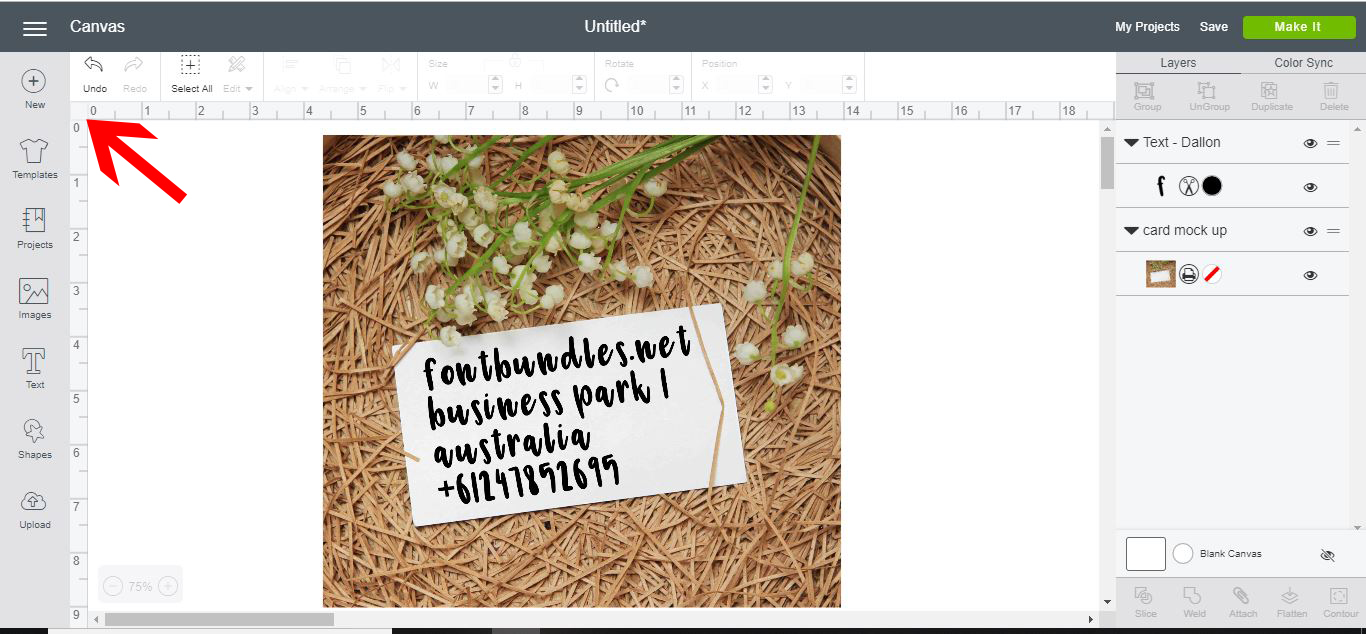Hide the card image sublayer
This screenshot has width=1366, height=634.
pyautogui.click(x=1310, y=275)
